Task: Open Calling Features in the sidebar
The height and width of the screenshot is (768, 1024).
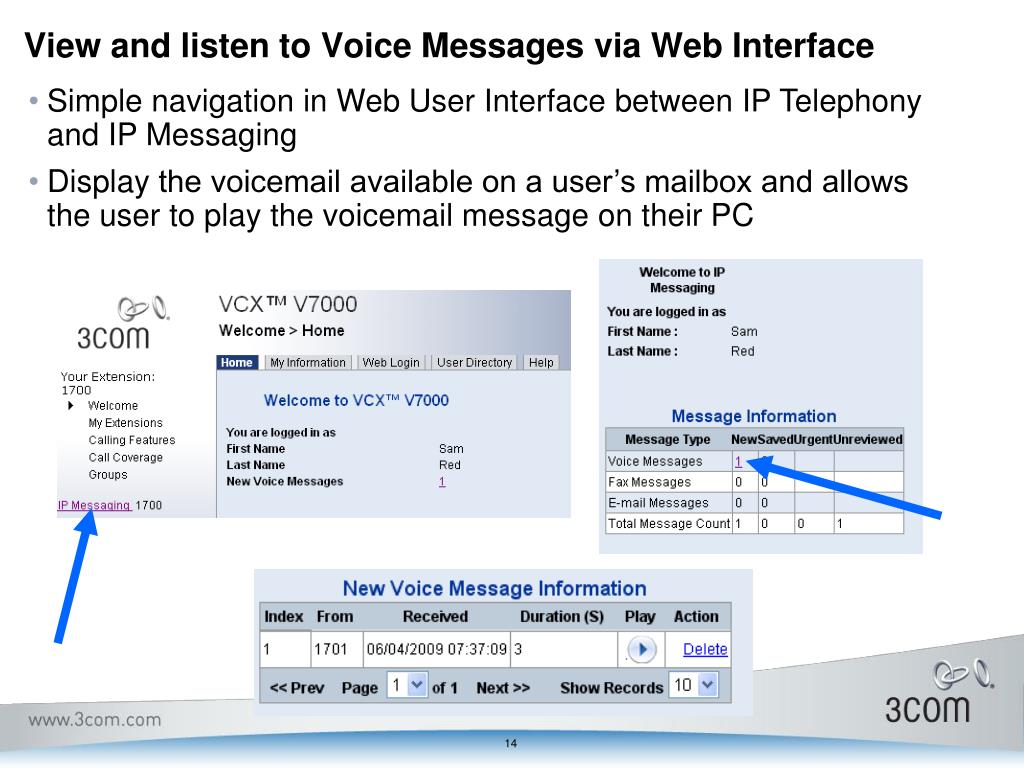Action: [x=132, y=440]
